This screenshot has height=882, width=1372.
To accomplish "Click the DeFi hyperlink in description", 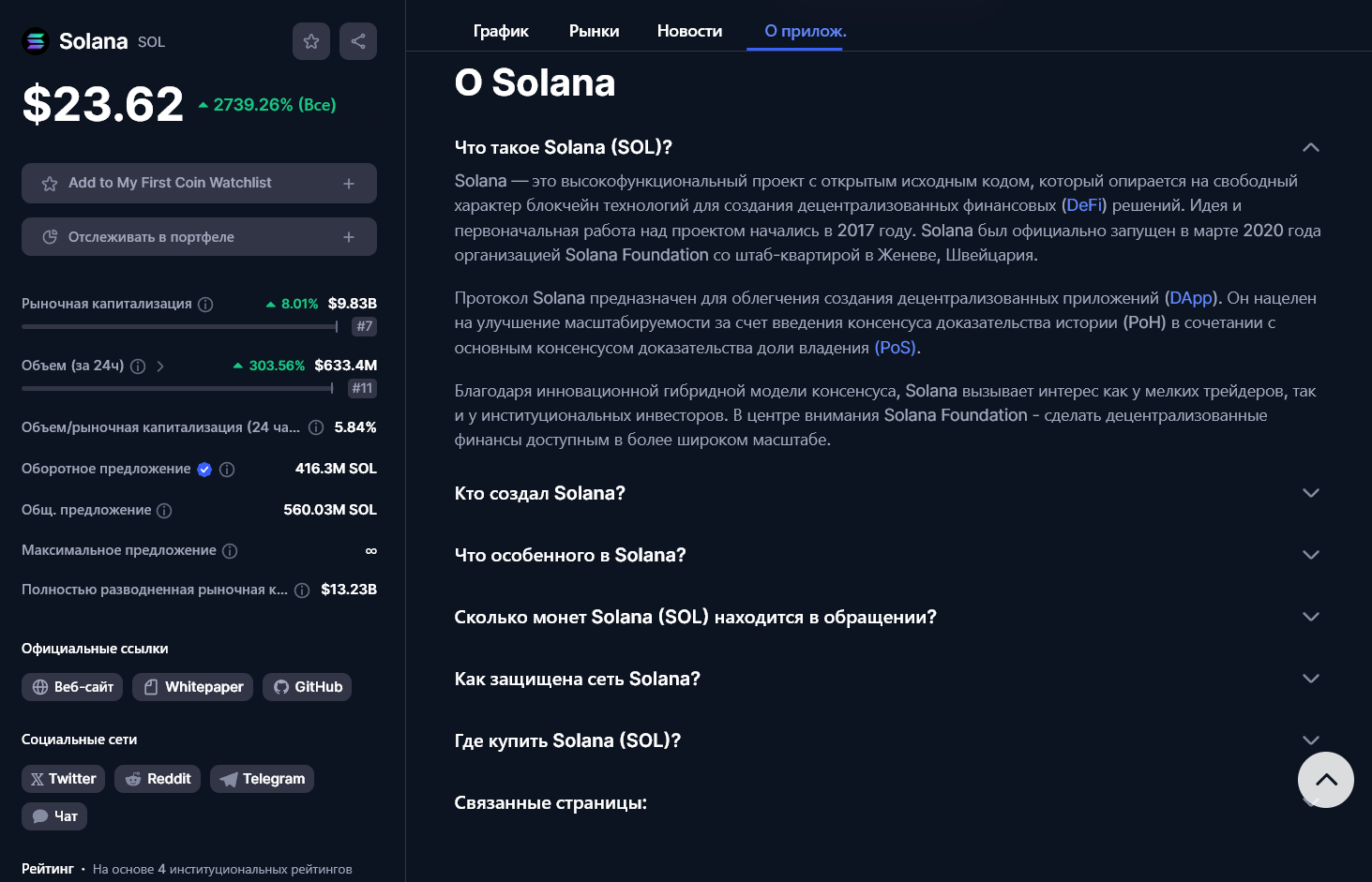I will (x=1084, y=205).
